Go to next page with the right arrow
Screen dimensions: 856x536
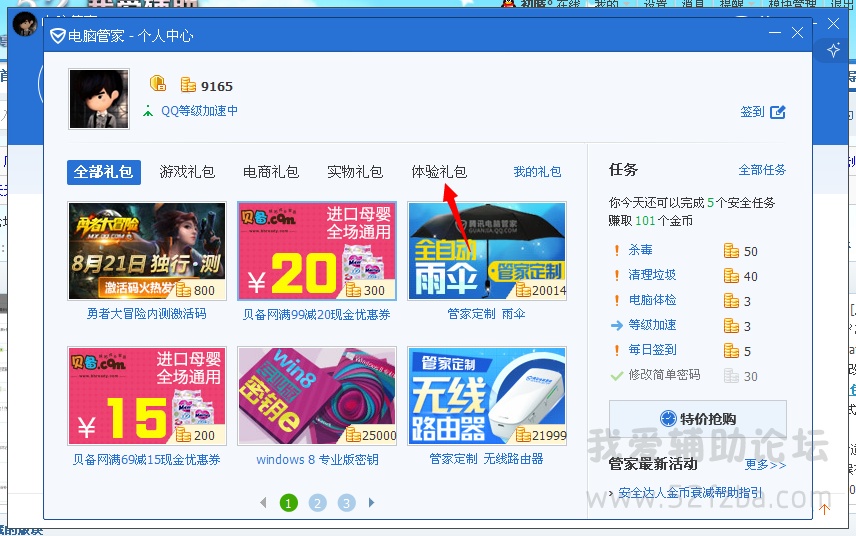click(371, 502)
